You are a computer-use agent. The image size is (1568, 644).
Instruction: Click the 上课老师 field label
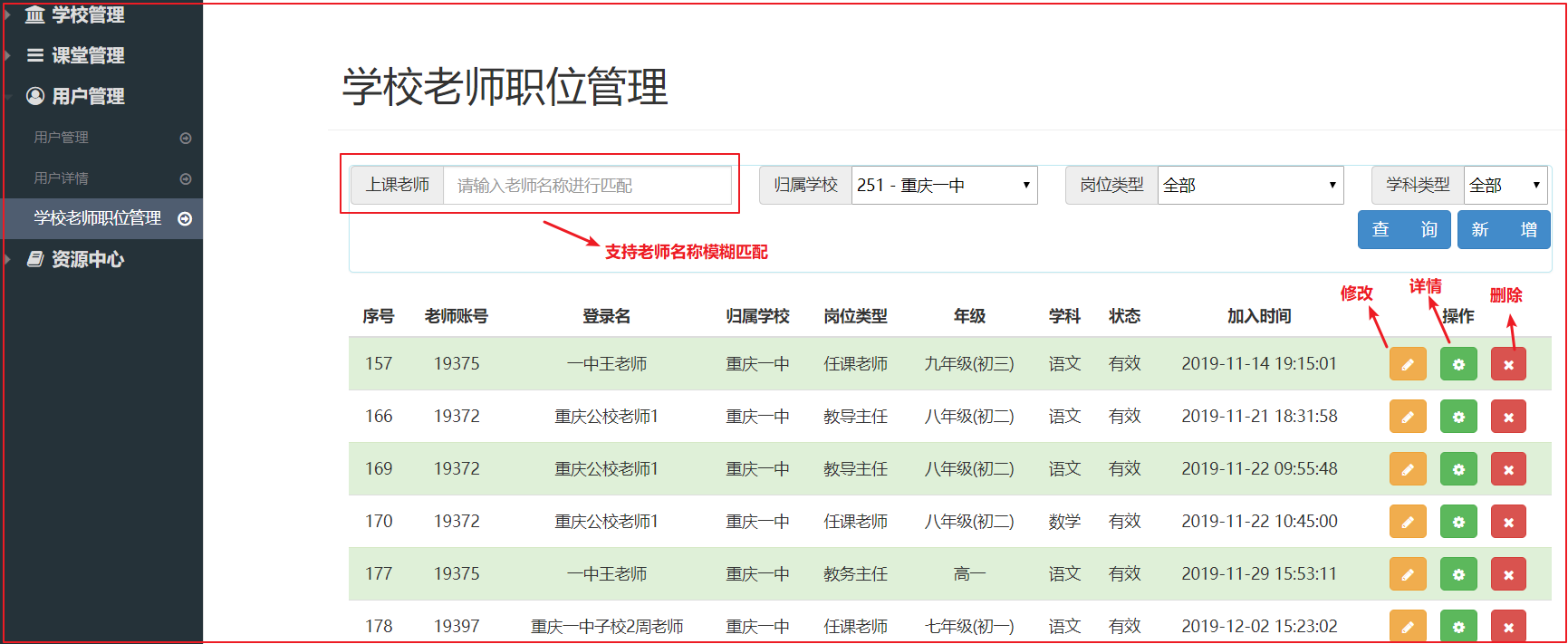pyautogui.click(x=397, y=185)
